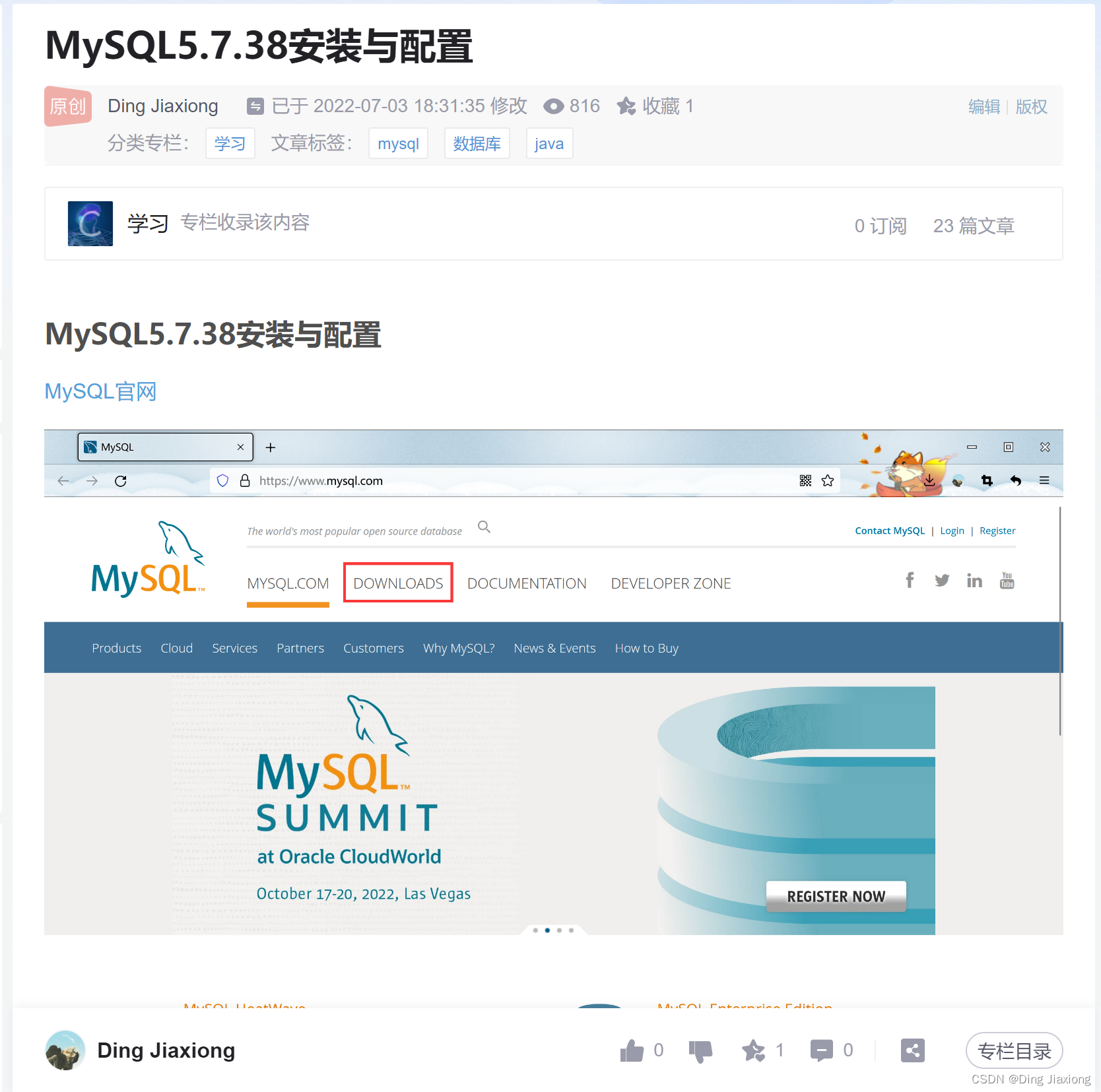This screenshot has width=1101, height=1092.
Task: Click the thumbs-up like icon
Action: coord(632,1050)
